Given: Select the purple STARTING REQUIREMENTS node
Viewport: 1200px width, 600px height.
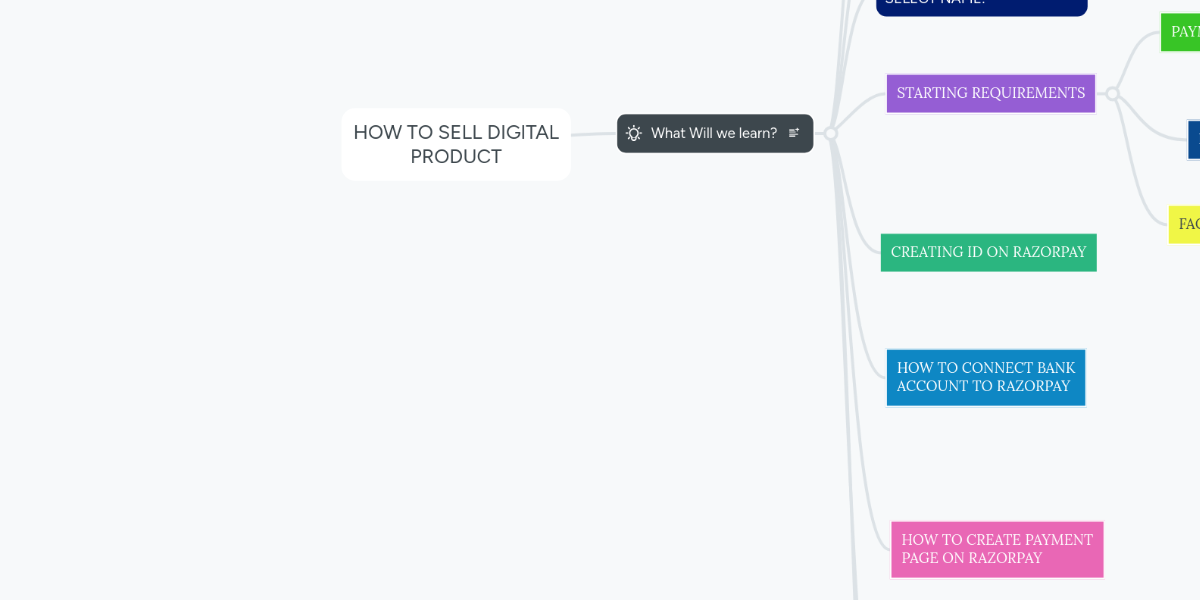Looking at the screenshot, I should click(x=990, y=93).
